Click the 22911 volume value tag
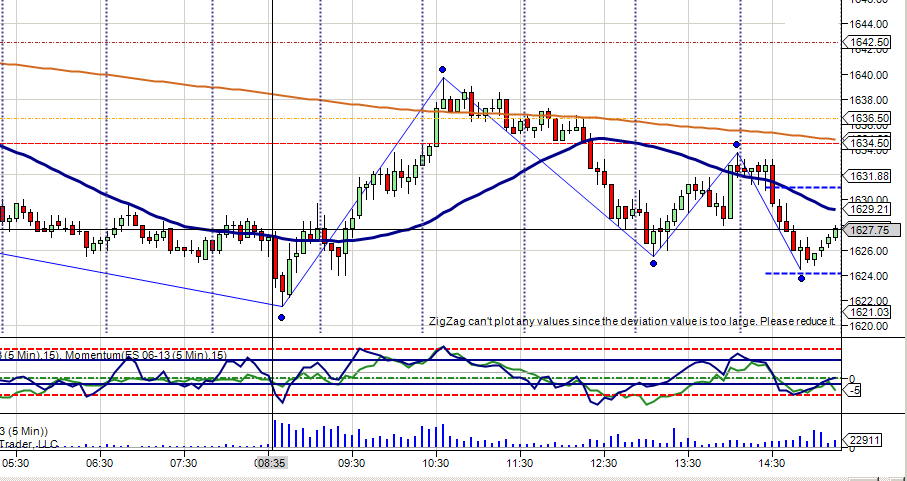The image size is (907, 481). click(x=863, y=440)
